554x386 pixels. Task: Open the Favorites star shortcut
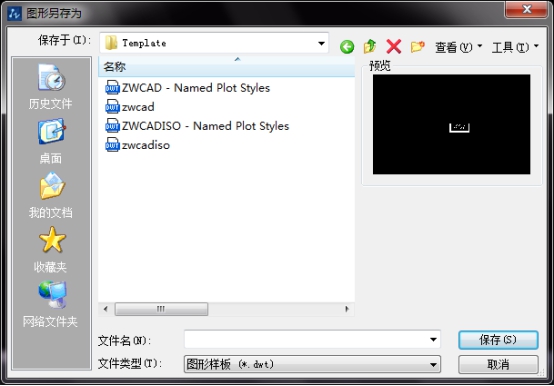[x=51, y=249]
